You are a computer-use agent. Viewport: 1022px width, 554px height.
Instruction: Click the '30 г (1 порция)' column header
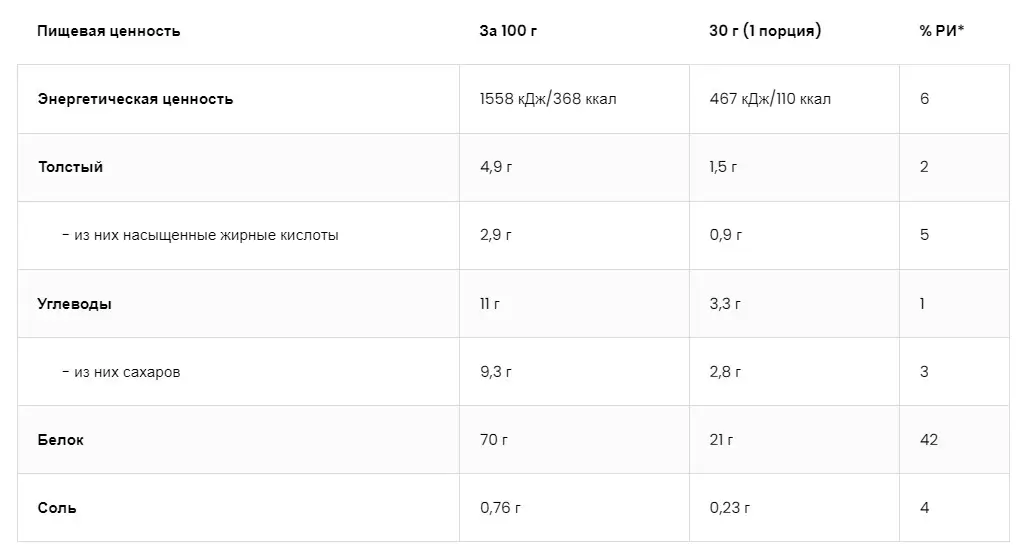[x=764, y=31]
